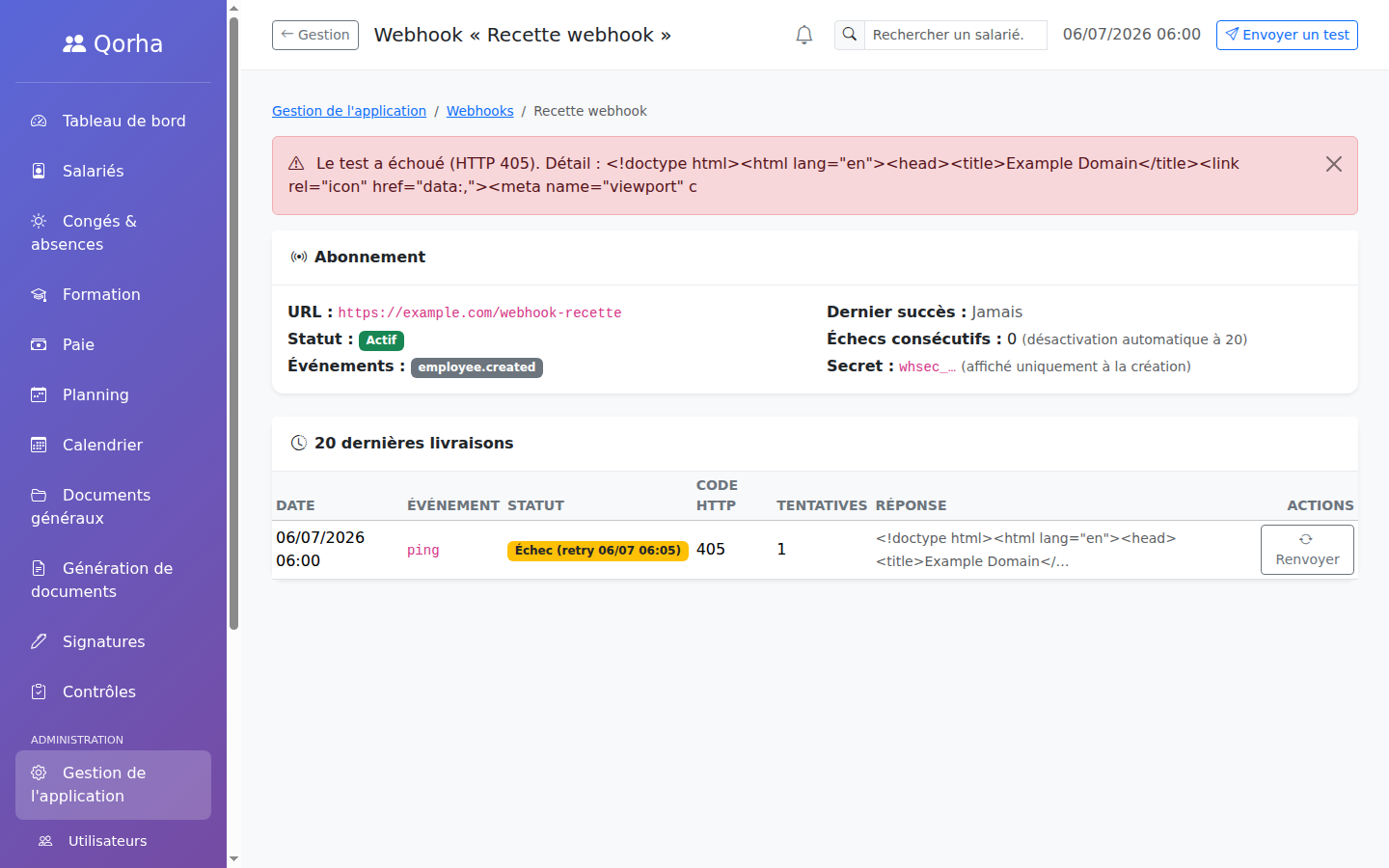This screenshot has width=1389, height=868.
Task: Click the Paie cash icon
Action: [39, 344]
